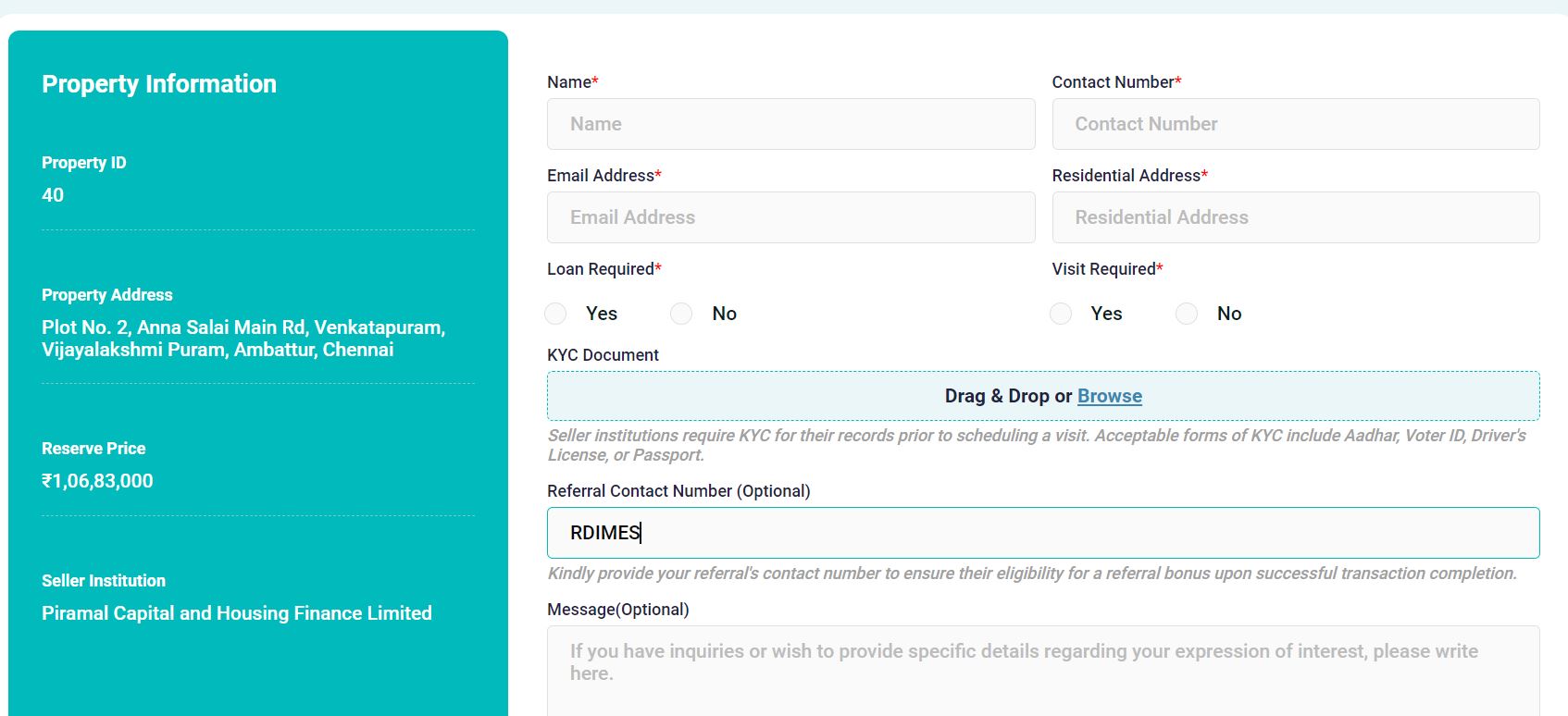Click the Message optional text area

[1043, 671]
